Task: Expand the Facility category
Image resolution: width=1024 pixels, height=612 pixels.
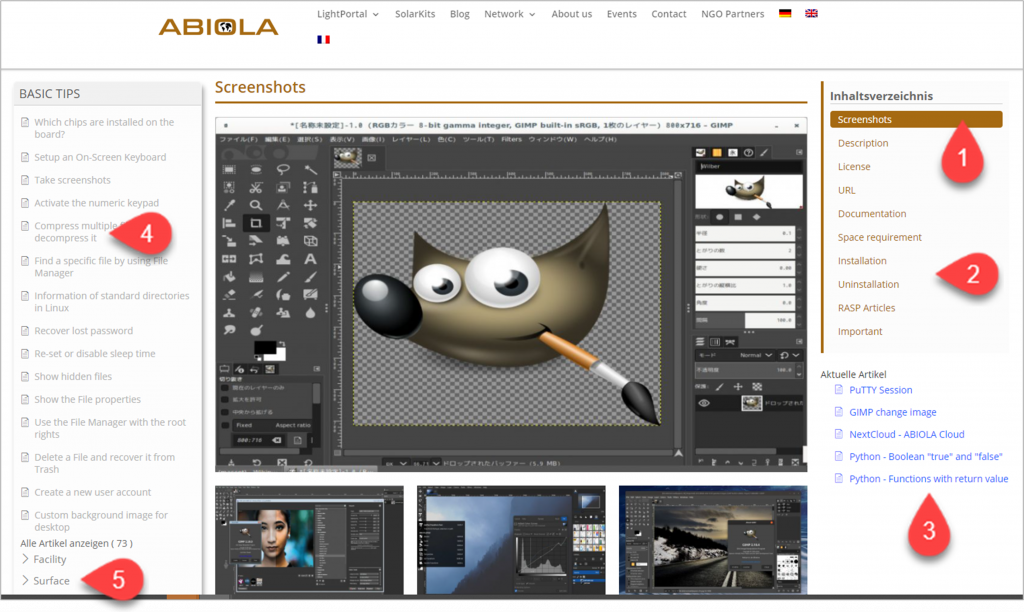Action: click(x=49, y=559)
